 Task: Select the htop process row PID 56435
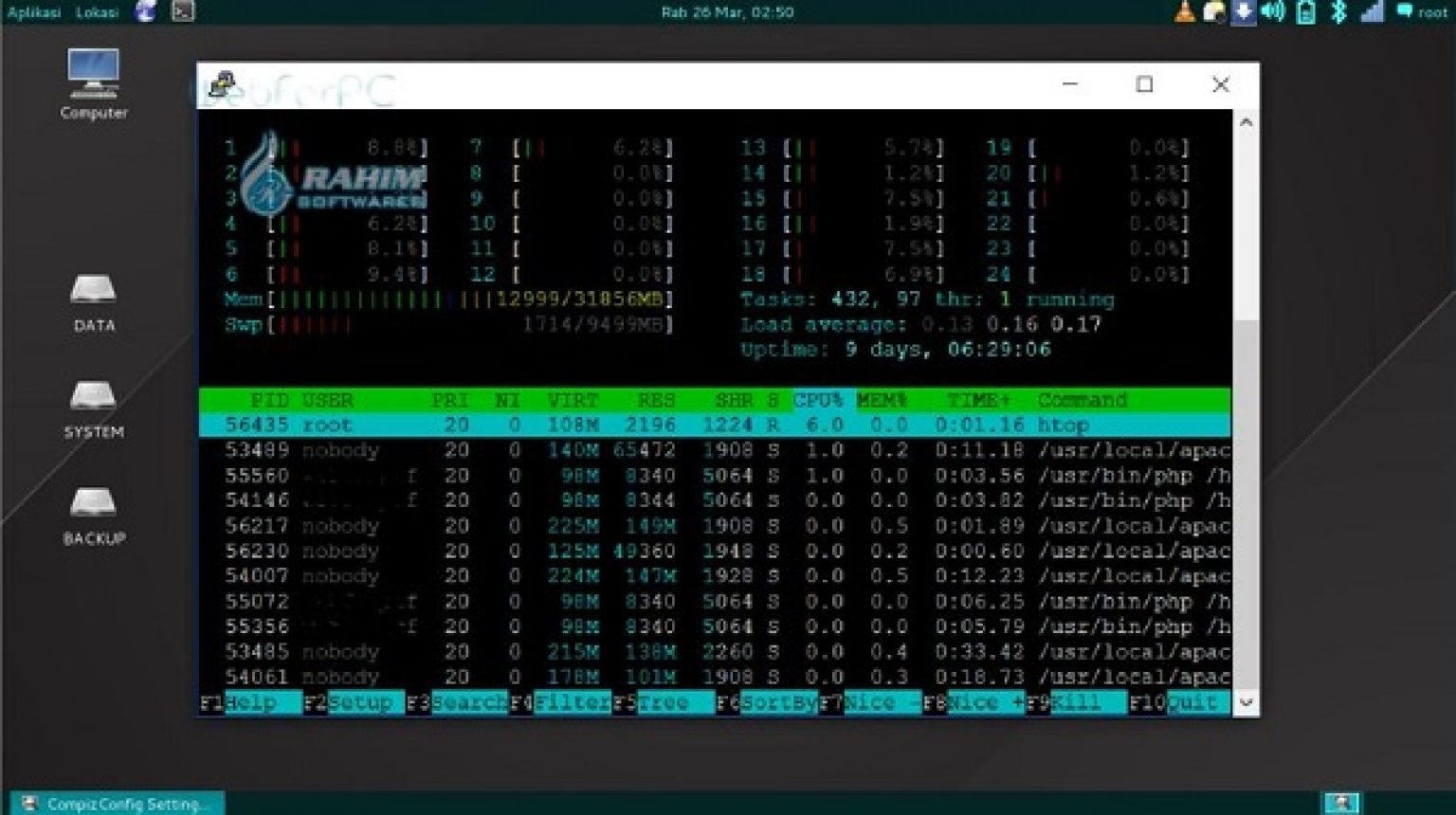coord(715,425)
